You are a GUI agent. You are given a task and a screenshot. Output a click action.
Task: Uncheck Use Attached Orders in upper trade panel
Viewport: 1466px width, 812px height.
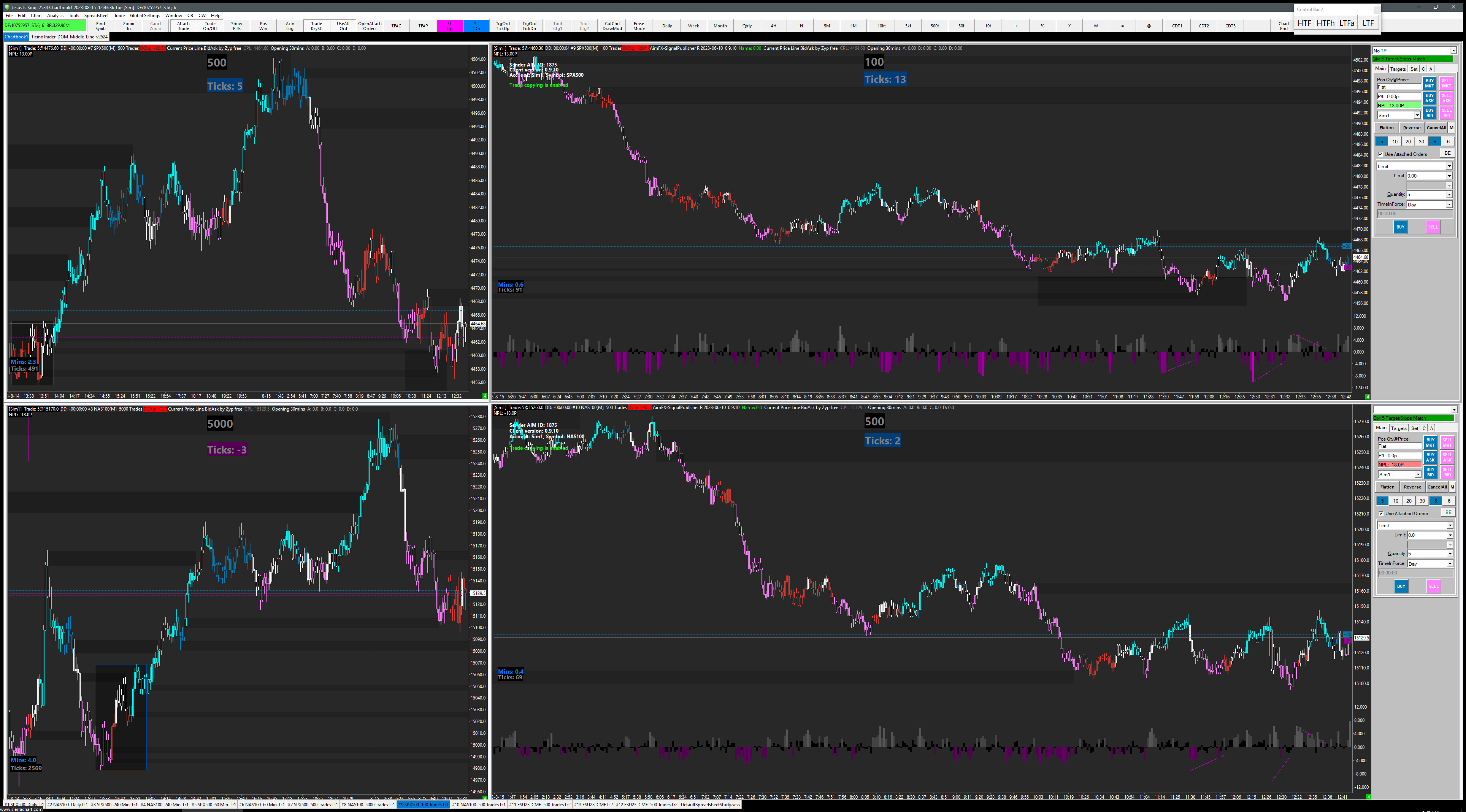click(1380, 154)
